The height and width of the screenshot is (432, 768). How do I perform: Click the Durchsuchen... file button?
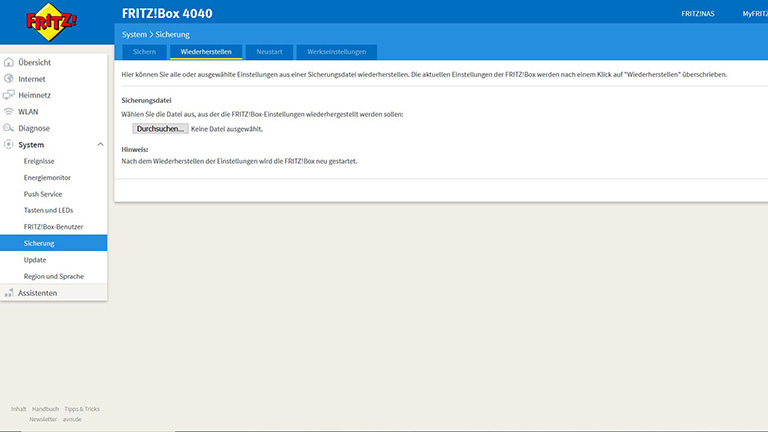[160, 128]
